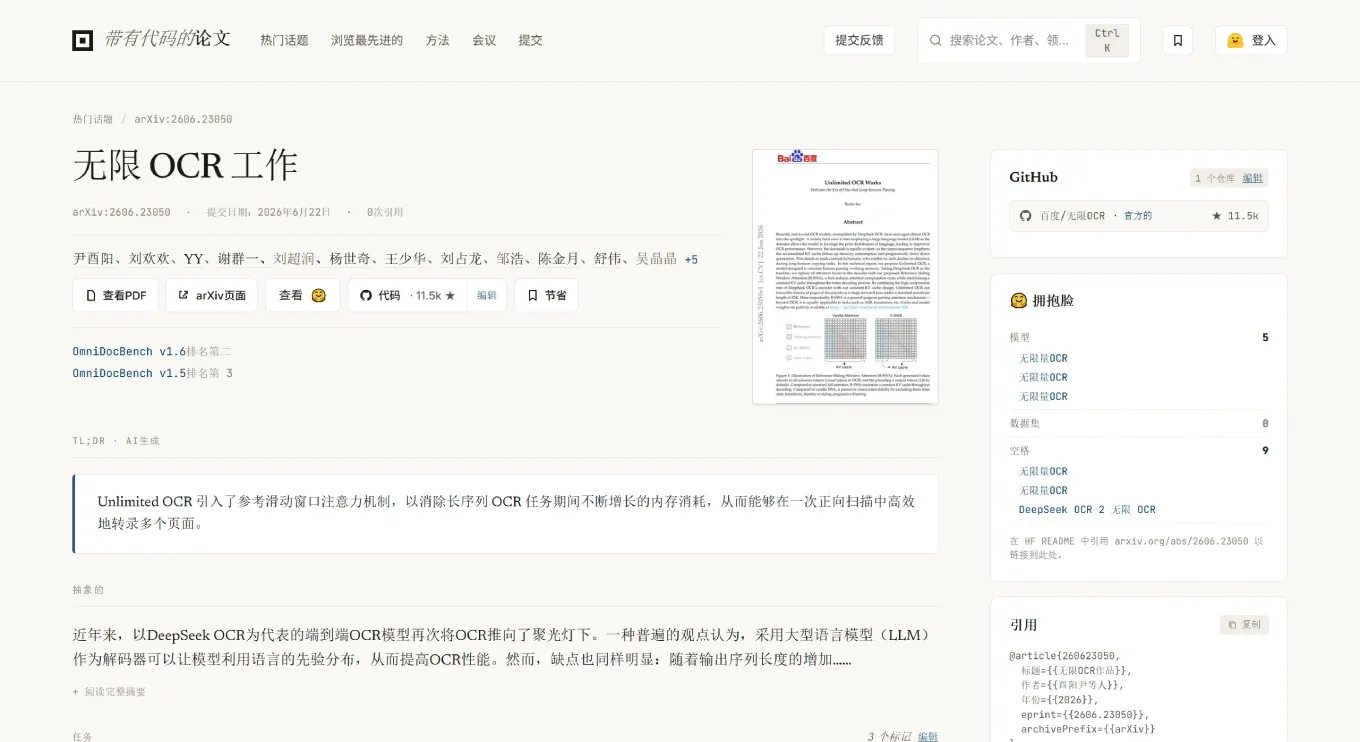
Task: Click author 刘超润
Action: (x=295, y=259)
